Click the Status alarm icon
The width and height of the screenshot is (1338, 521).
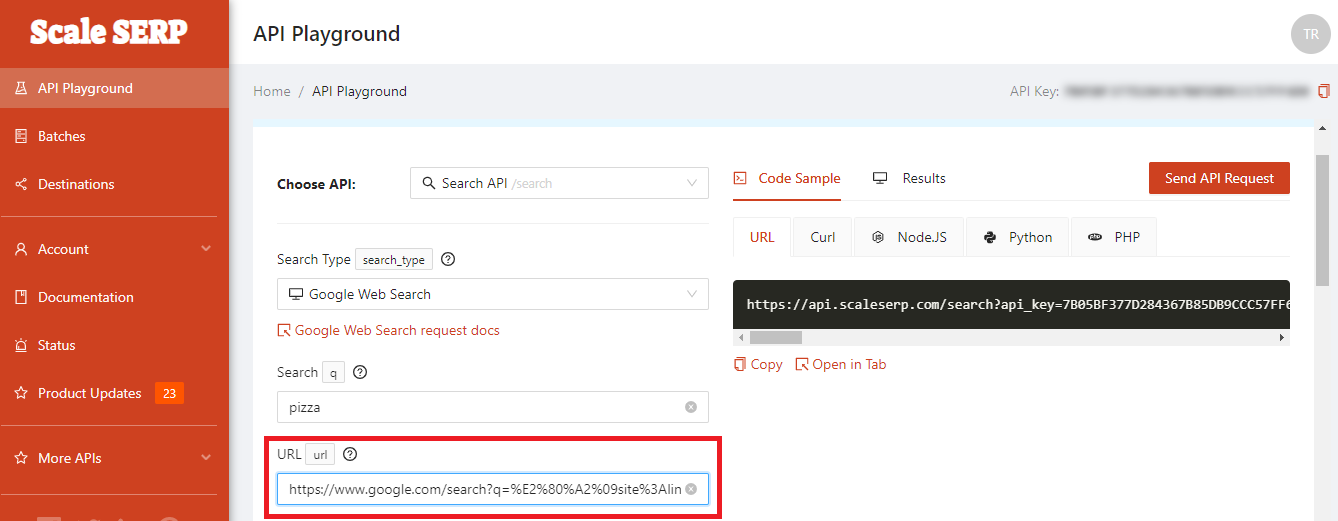pyautogui.click(x=21, y=345)
